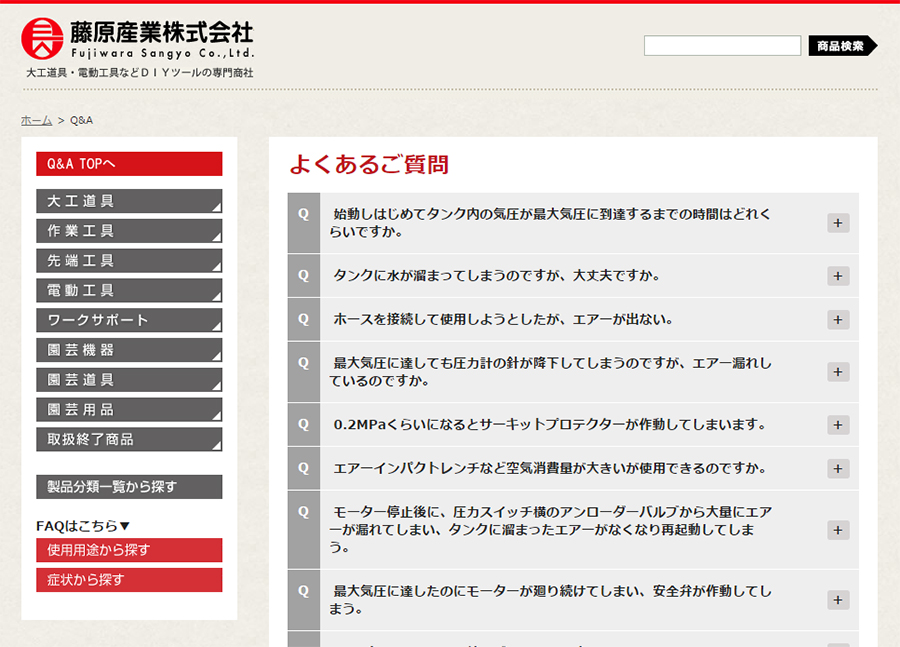Click the Q icon of the tank water question
900x647 pixels.
304,276
